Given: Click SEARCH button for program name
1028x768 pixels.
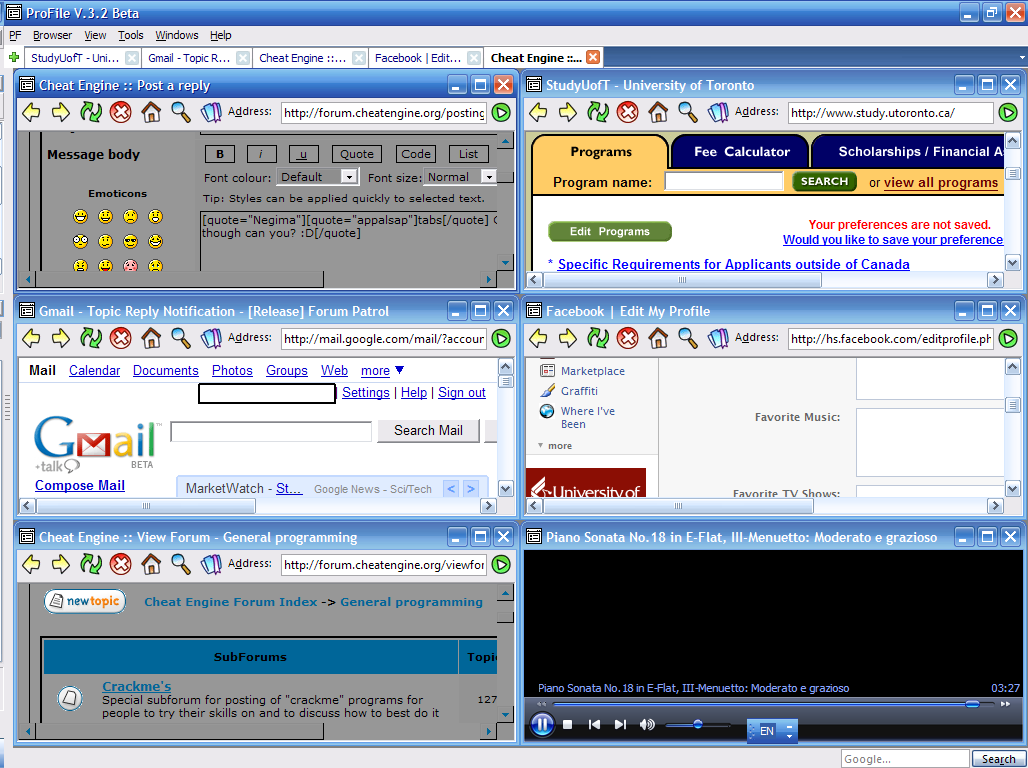Looking at the screenshot, I should click(824, 182).
